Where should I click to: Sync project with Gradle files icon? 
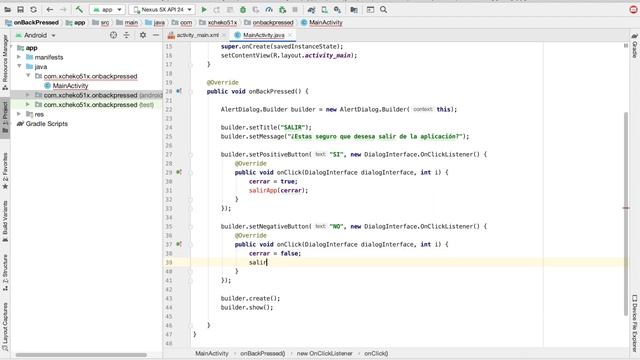coord(311,9)
